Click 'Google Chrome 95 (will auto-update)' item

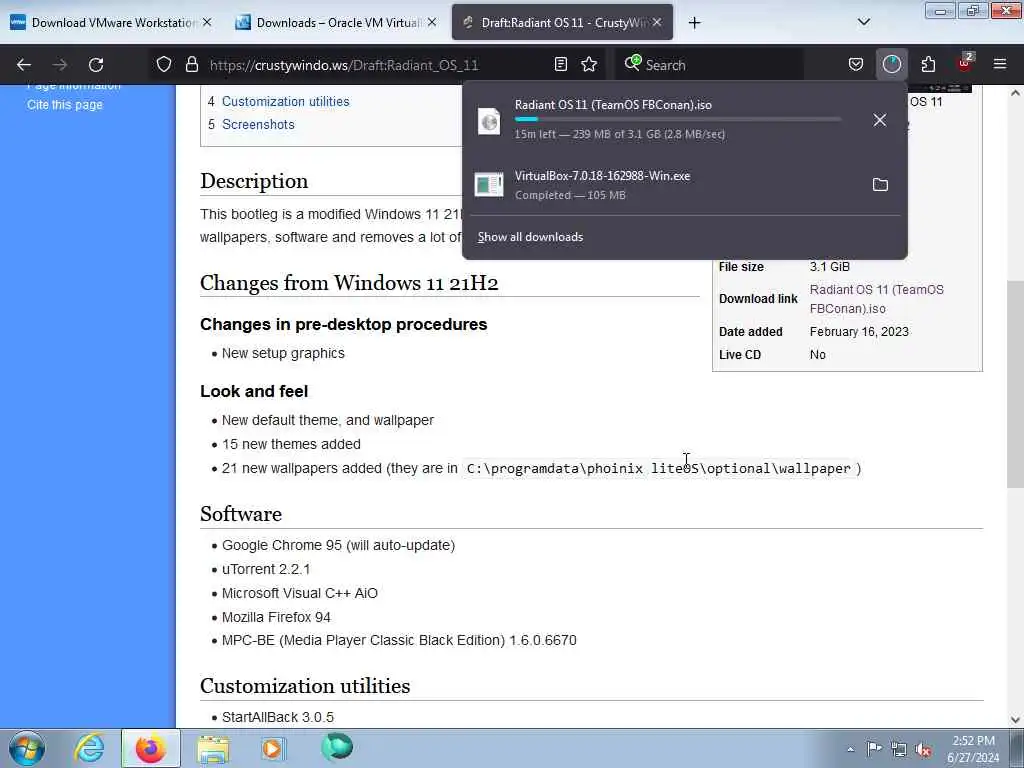[338, 545]
